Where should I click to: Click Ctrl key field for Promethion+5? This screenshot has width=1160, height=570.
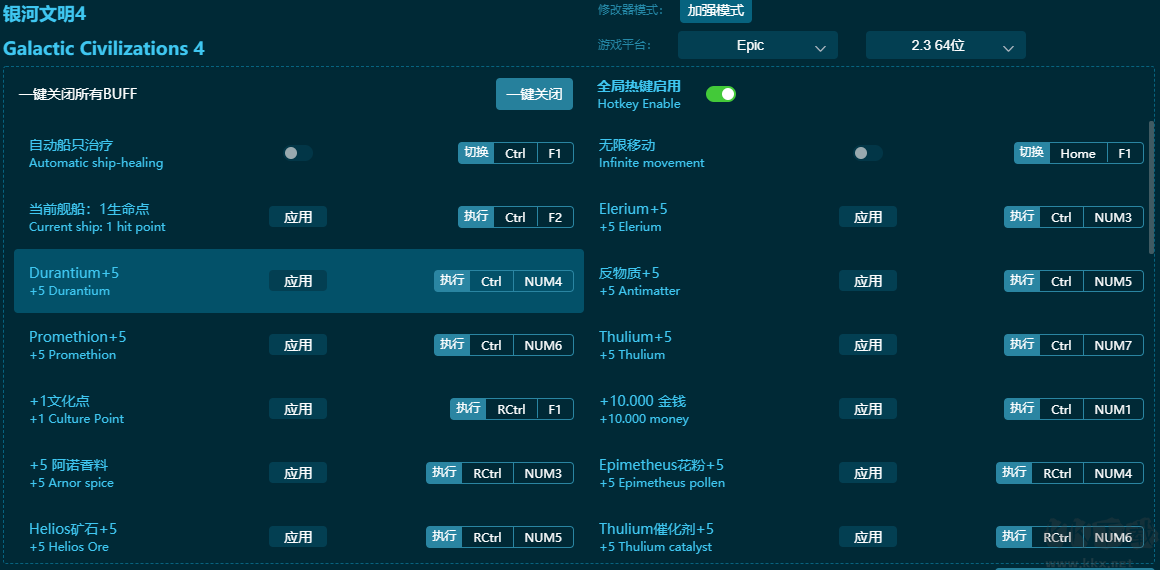(491, 345)
